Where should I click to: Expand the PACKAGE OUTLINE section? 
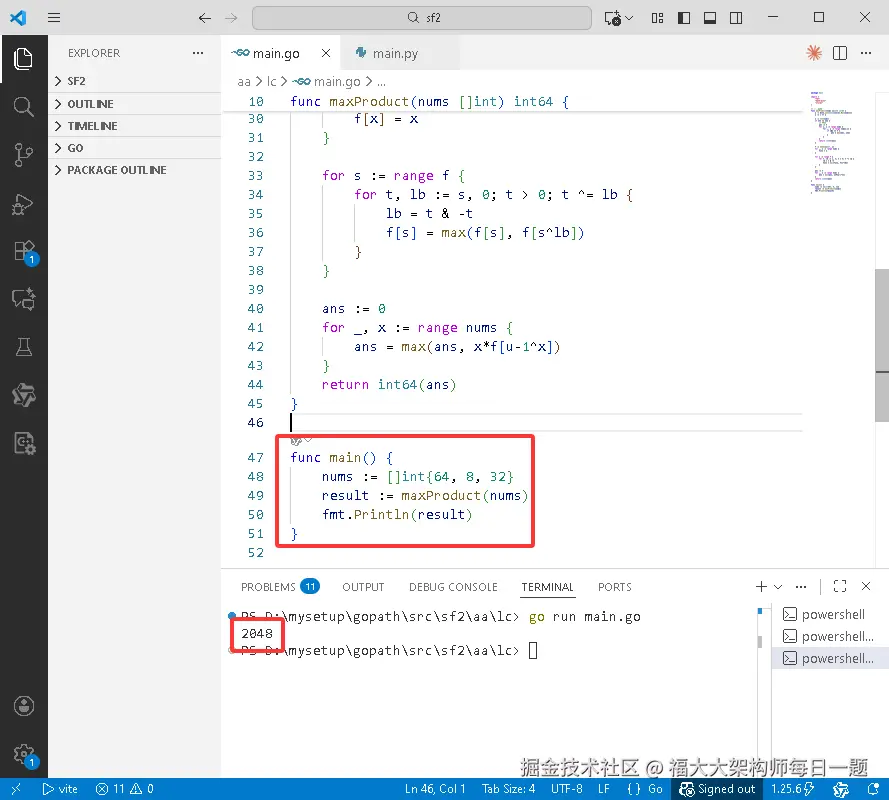click(x=134, y=170)
